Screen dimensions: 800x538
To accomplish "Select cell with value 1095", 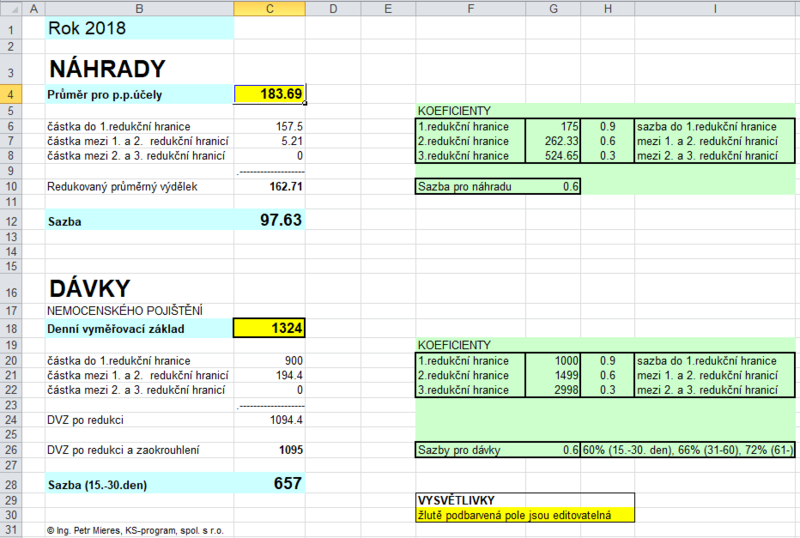I will pos(269,450).
